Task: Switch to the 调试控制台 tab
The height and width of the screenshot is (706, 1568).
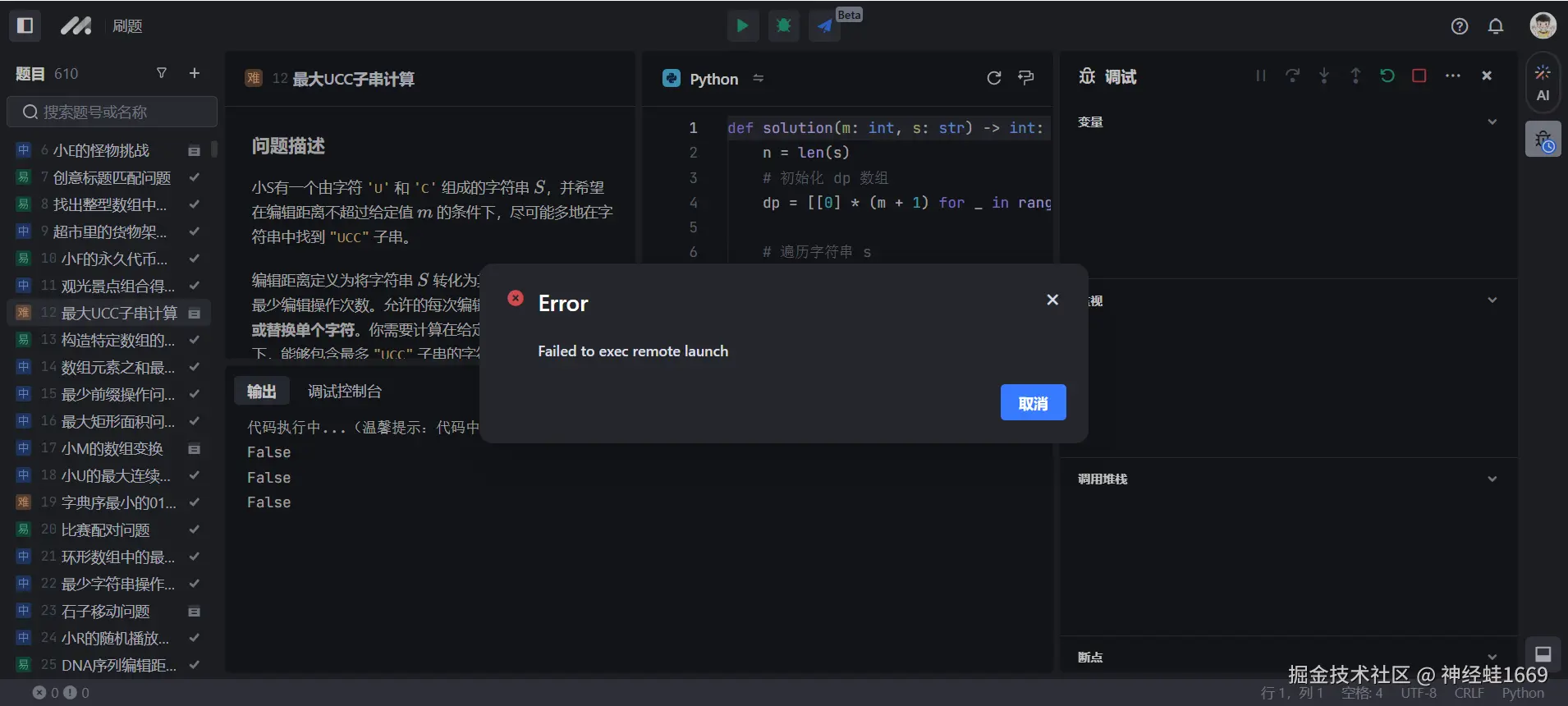Action: point(344,392)
